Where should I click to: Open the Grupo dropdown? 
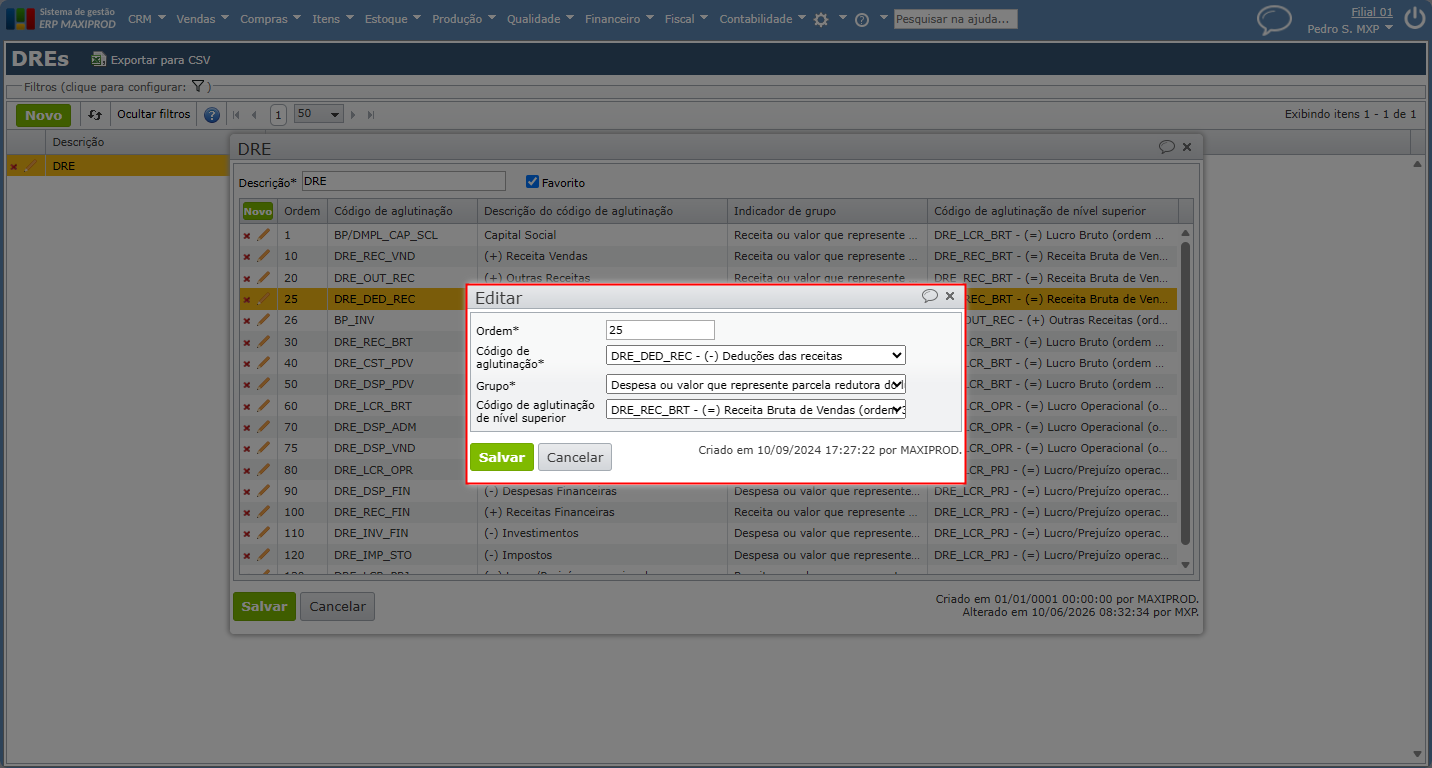(x=756, y=384)
